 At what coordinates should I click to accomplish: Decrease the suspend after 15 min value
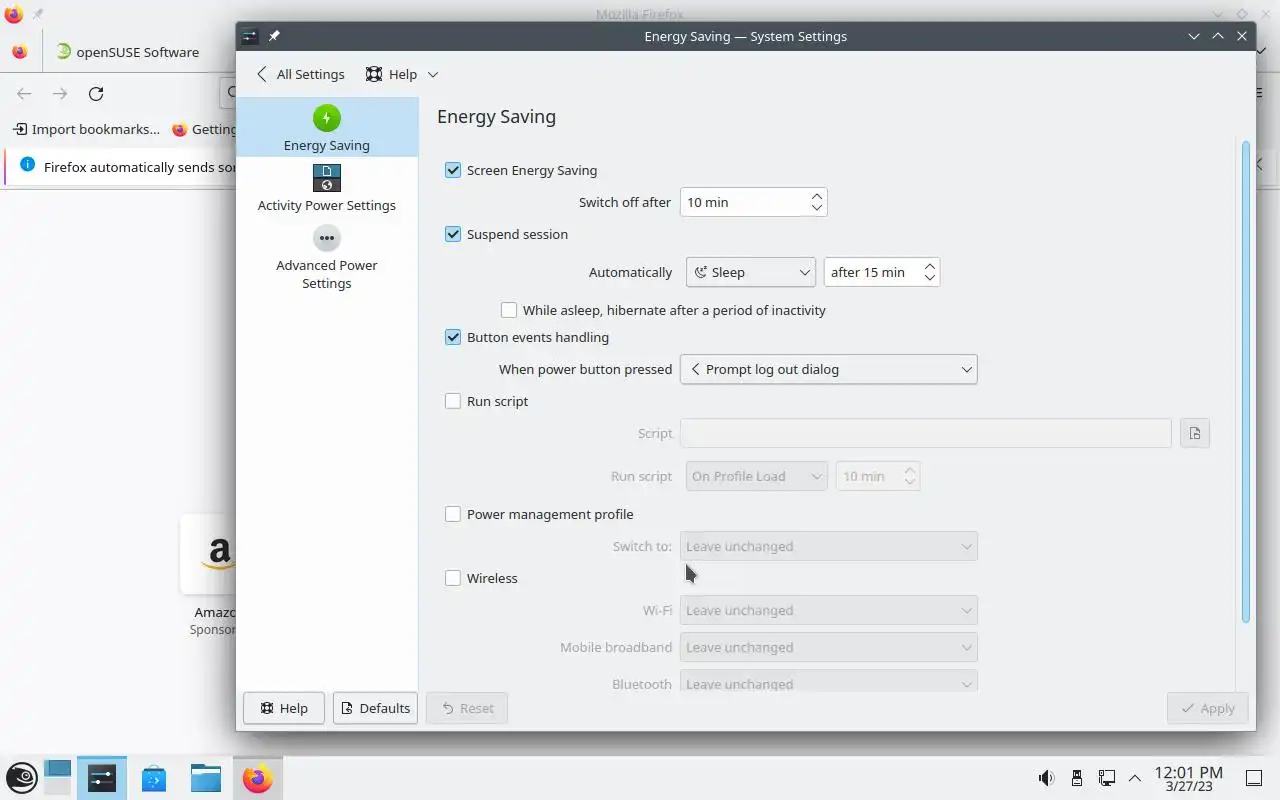pos(930,278)
